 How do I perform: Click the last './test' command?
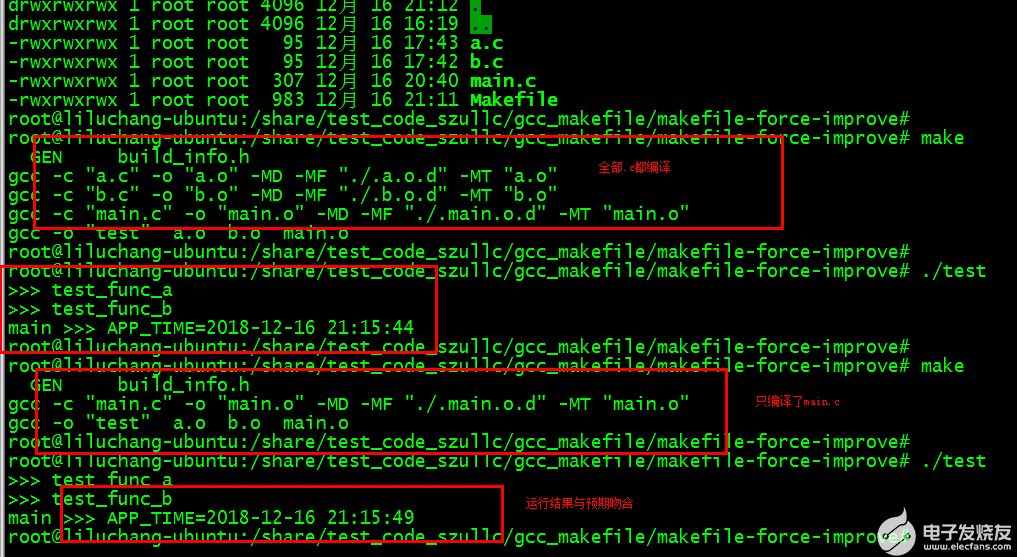coord(953,461)
